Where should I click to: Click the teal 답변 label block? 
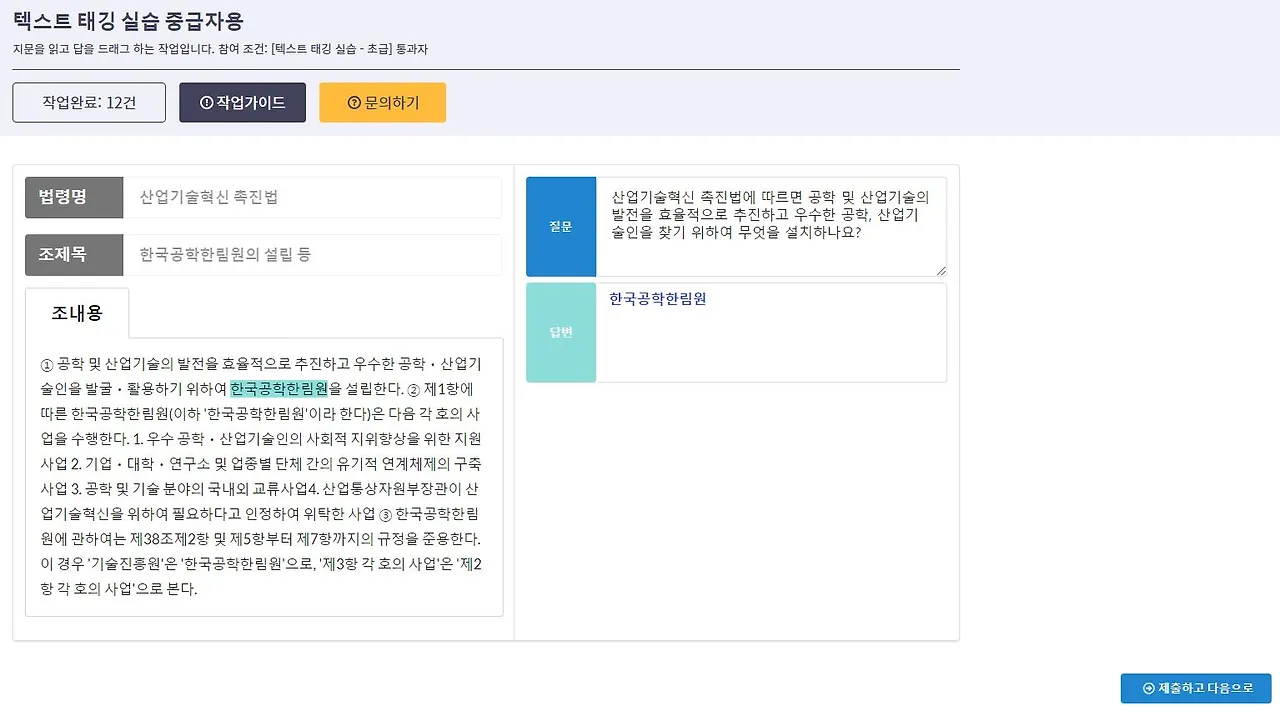561,332
